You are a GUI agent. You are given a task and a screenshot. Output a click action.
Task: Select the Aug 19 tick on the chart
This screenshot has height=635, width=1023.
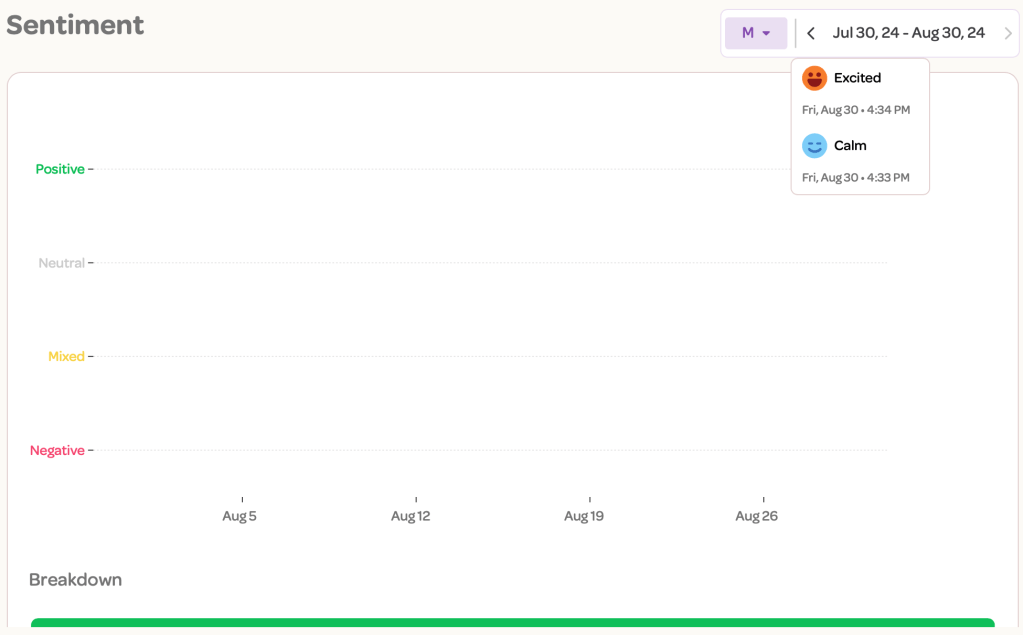[584, 516]
